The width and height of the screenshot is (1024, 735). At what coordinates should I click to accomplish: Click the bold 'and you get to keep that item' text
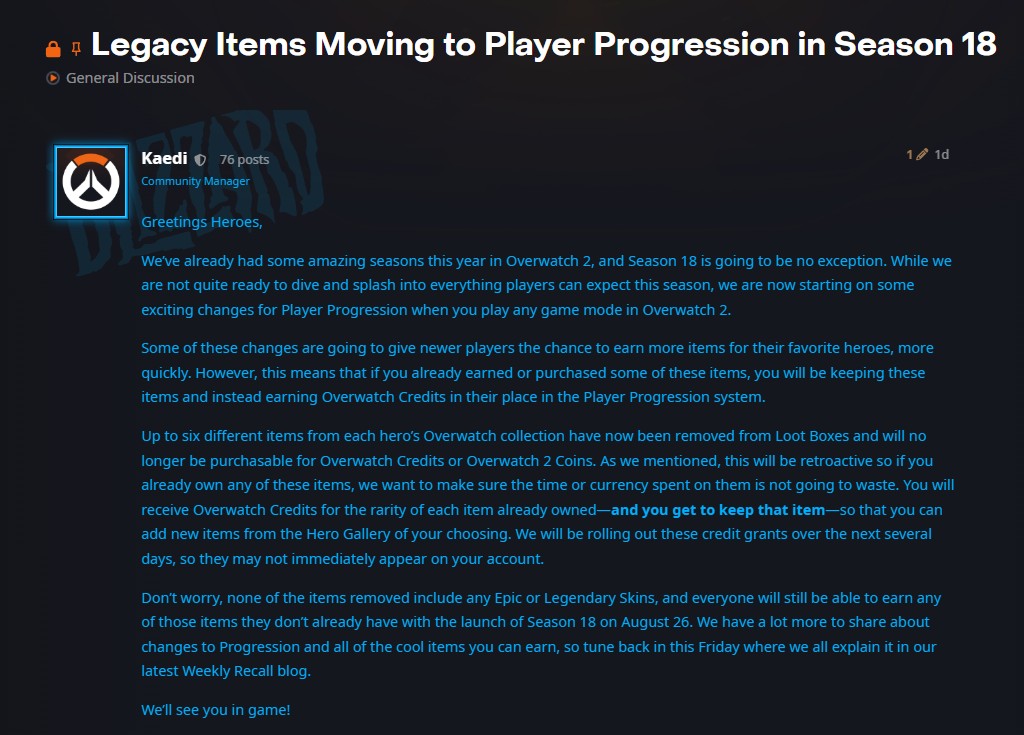(x=718, y=510)
